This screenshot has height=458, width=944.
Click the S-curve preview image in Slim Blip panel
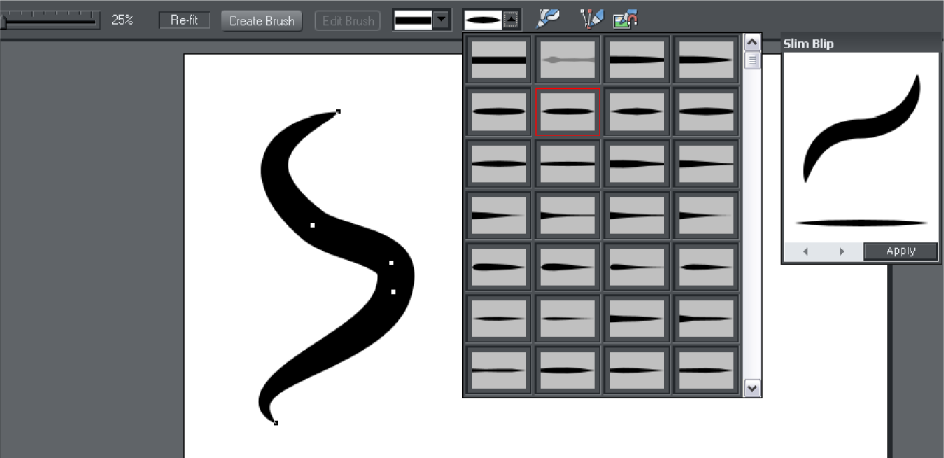862,128
